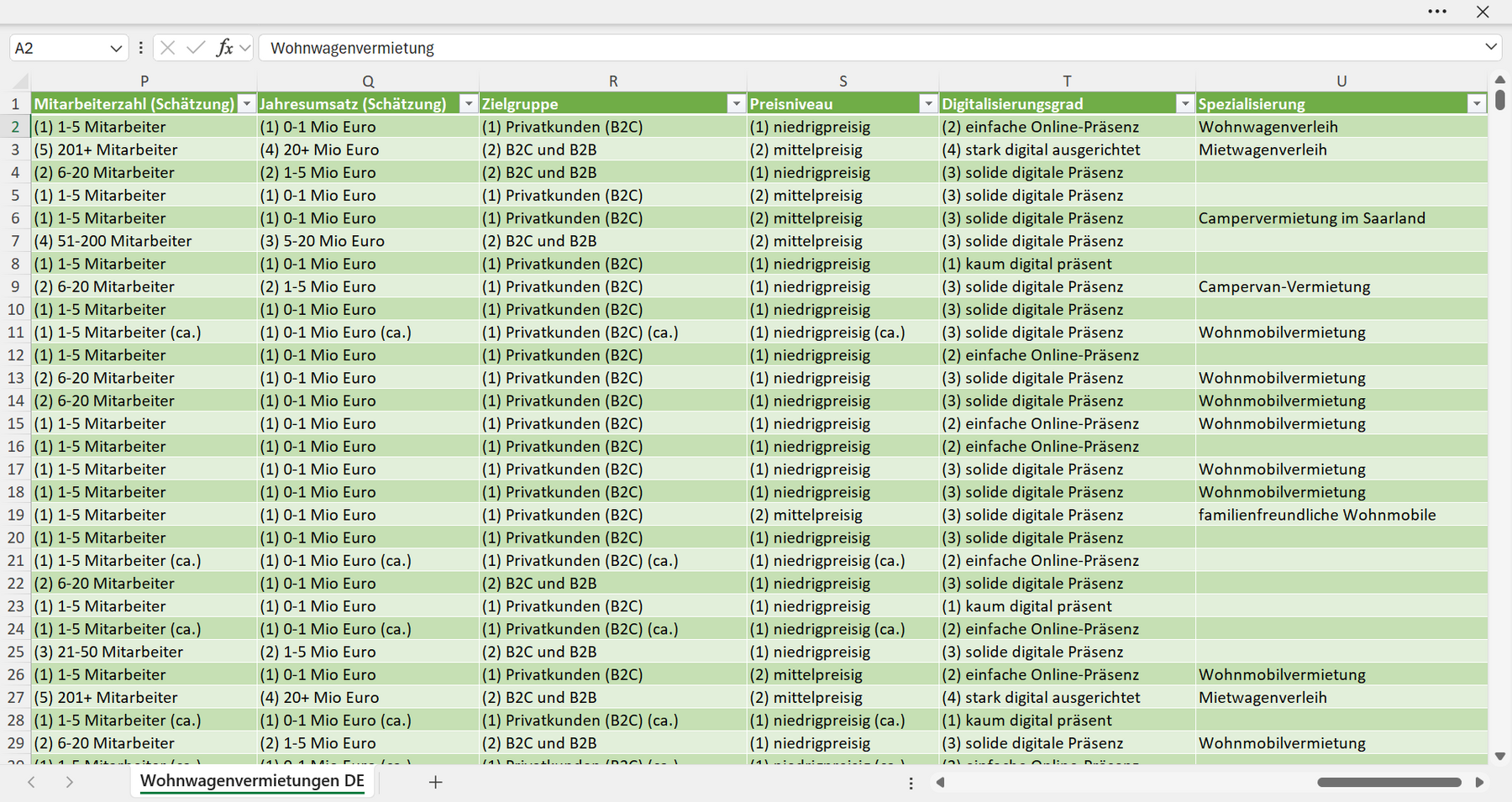This screenshot has width=1512, height=802.
Task: Select row 2 cell '(2) einfache Online-Präsenz'
Action: [1067, 127]
